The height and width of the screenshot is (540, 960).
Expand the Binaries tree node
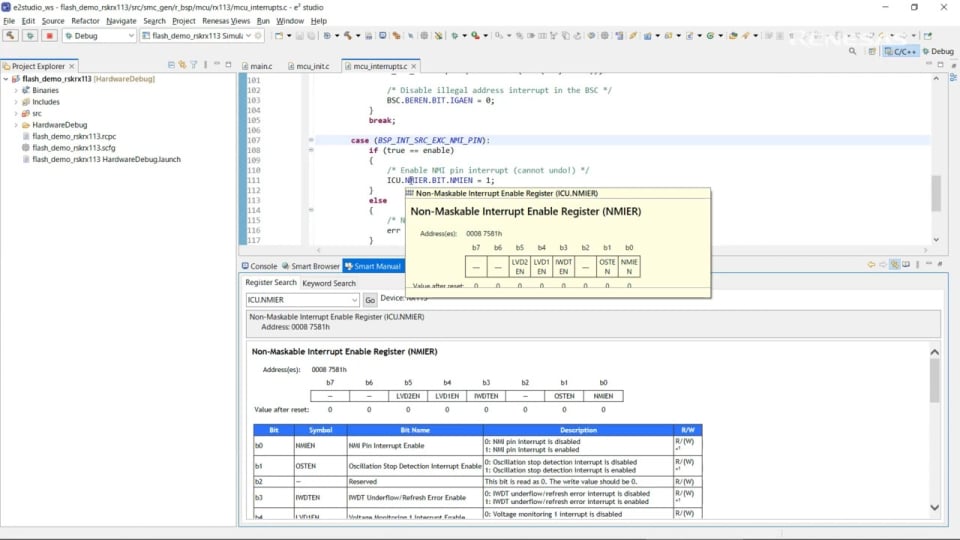click(16, 90)
